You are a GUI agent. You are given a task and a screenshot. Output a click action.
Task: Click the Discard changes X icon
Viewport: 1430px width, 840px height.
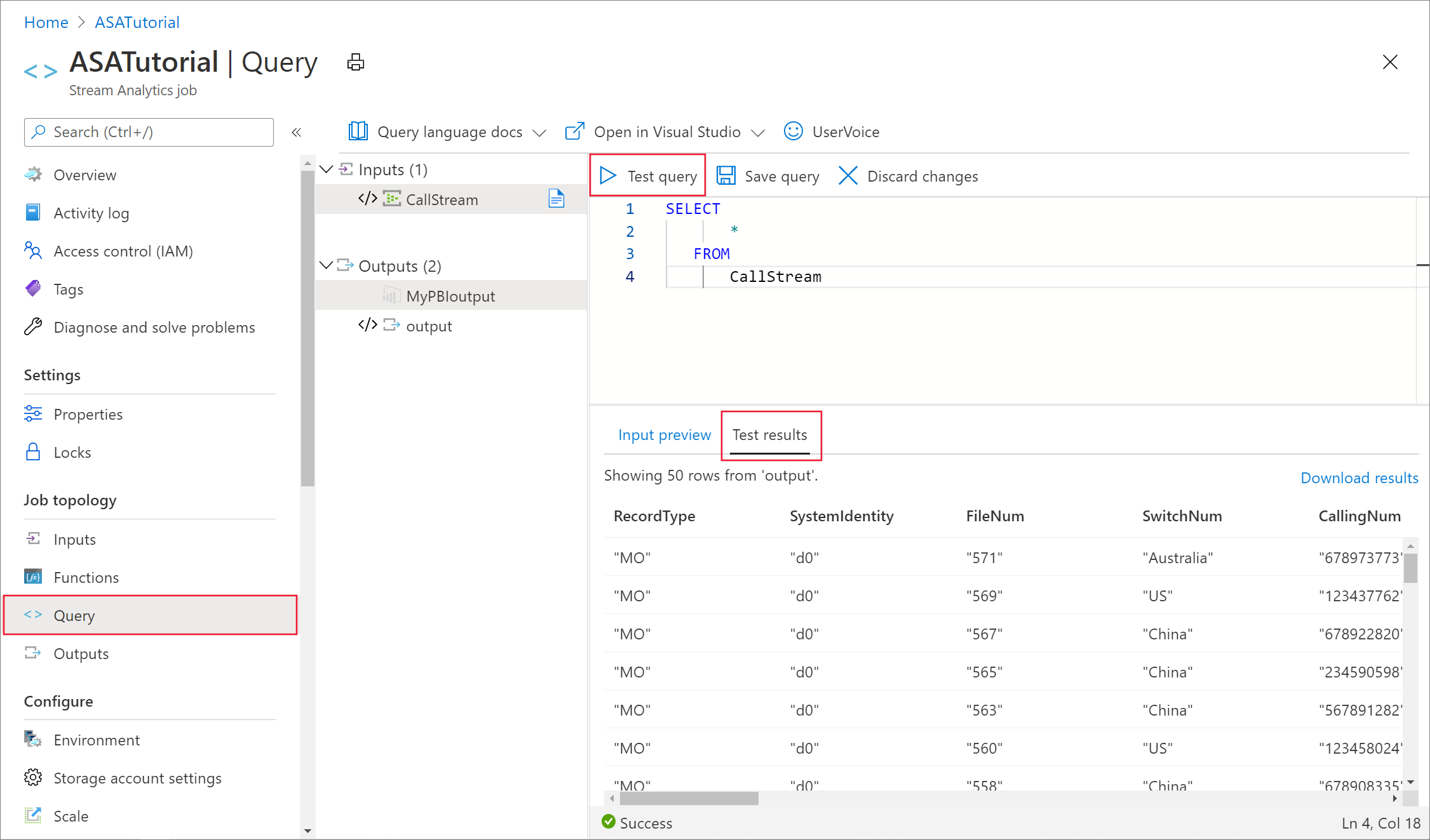[849, 175]
